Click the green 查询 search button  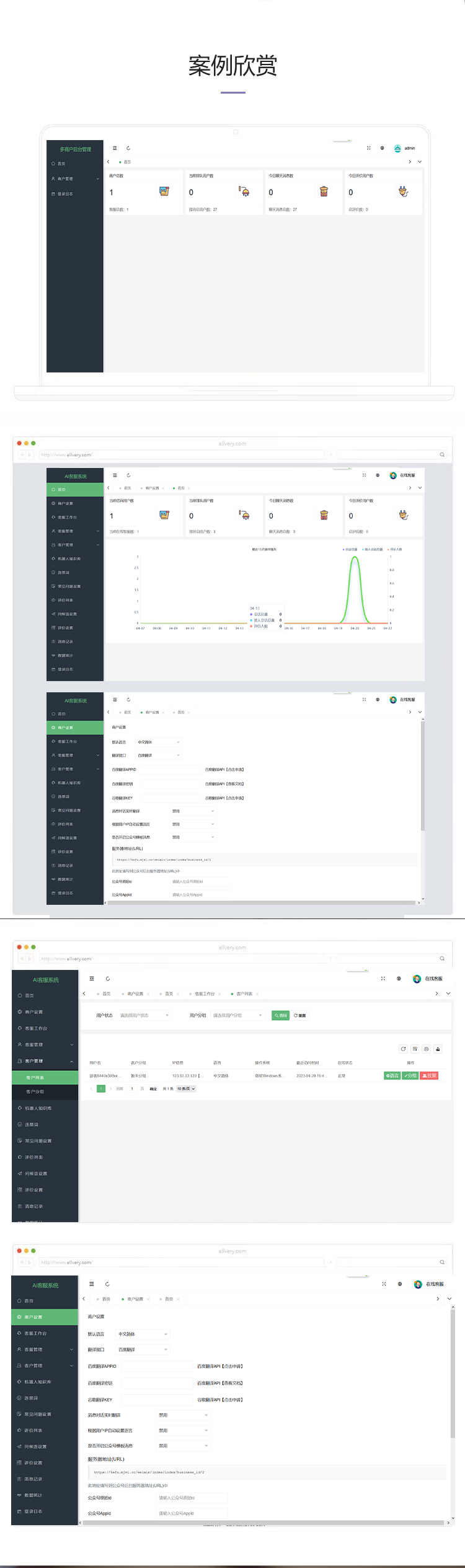(x=280, y=1015)
